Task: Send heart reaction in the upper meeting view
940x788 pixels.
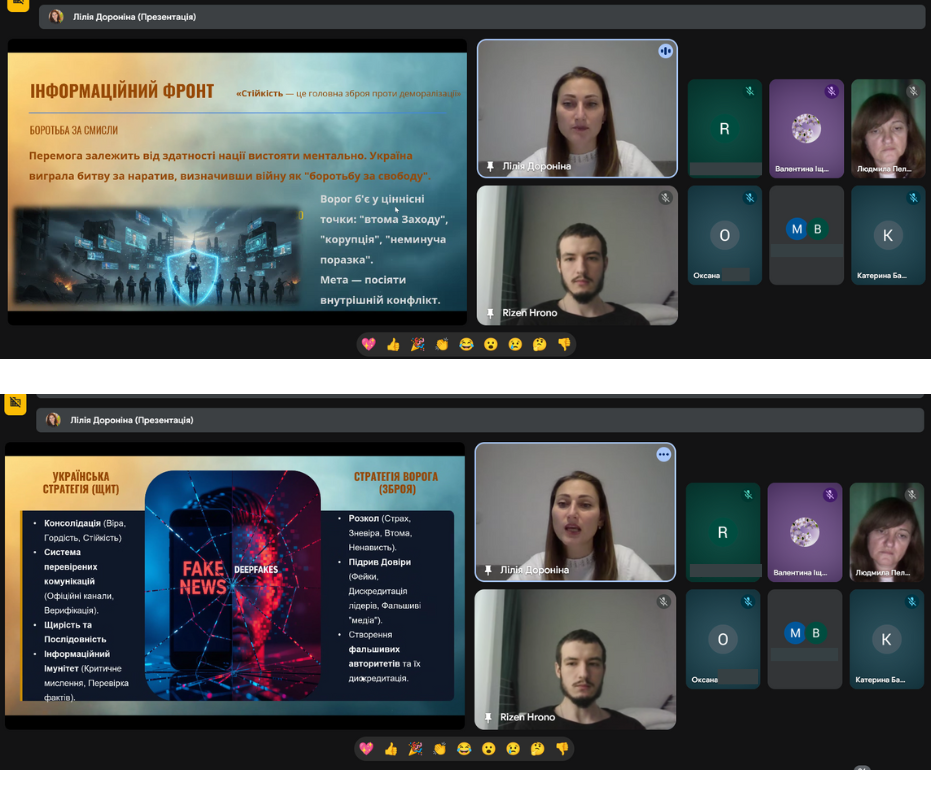Action: [368, 344]
